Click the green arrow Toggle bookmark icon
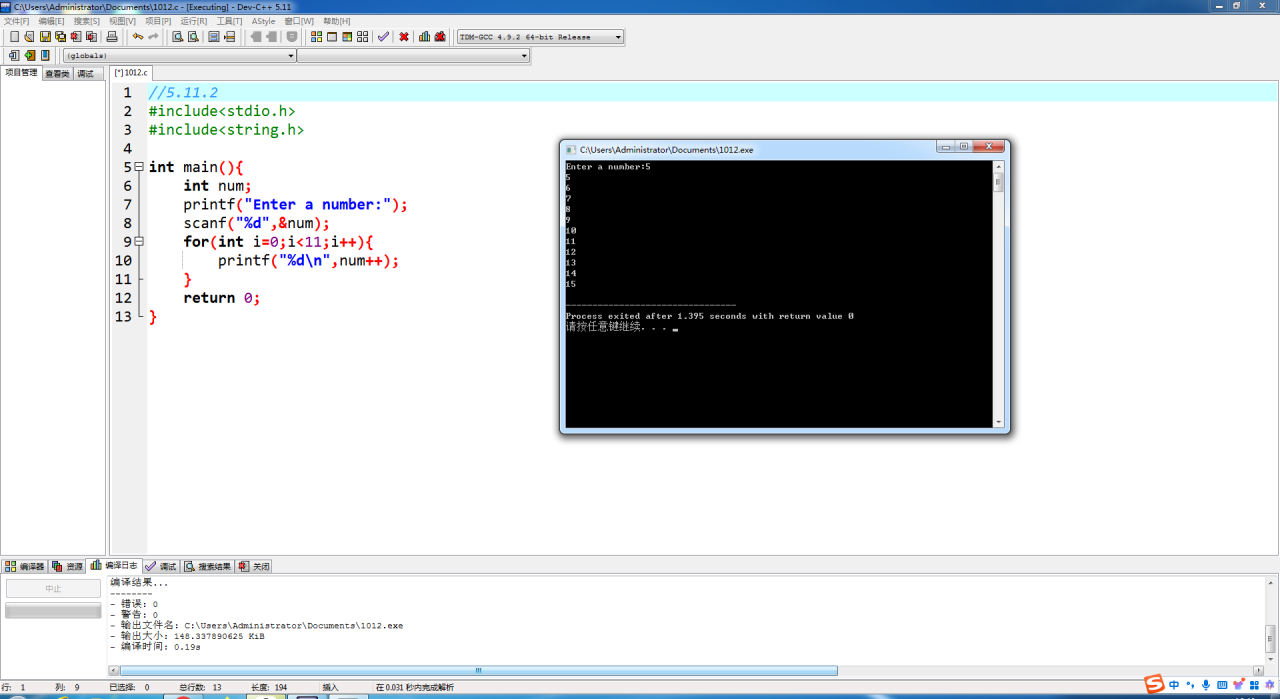Viewport: 1280px width, 699px height. coord(30,56)
